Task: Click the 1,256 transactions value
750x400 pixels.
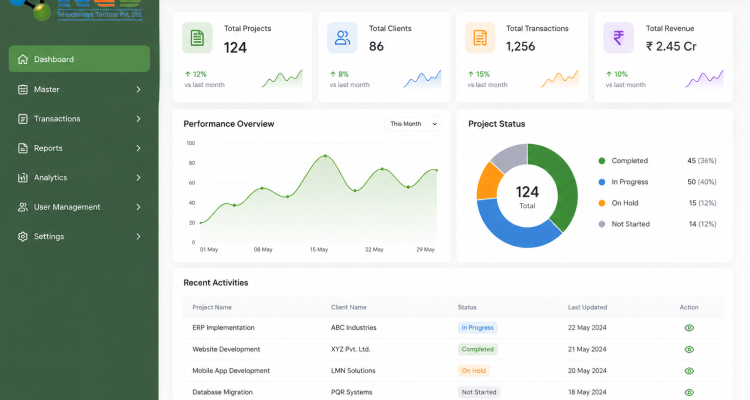Action: (x=520, y=46)
